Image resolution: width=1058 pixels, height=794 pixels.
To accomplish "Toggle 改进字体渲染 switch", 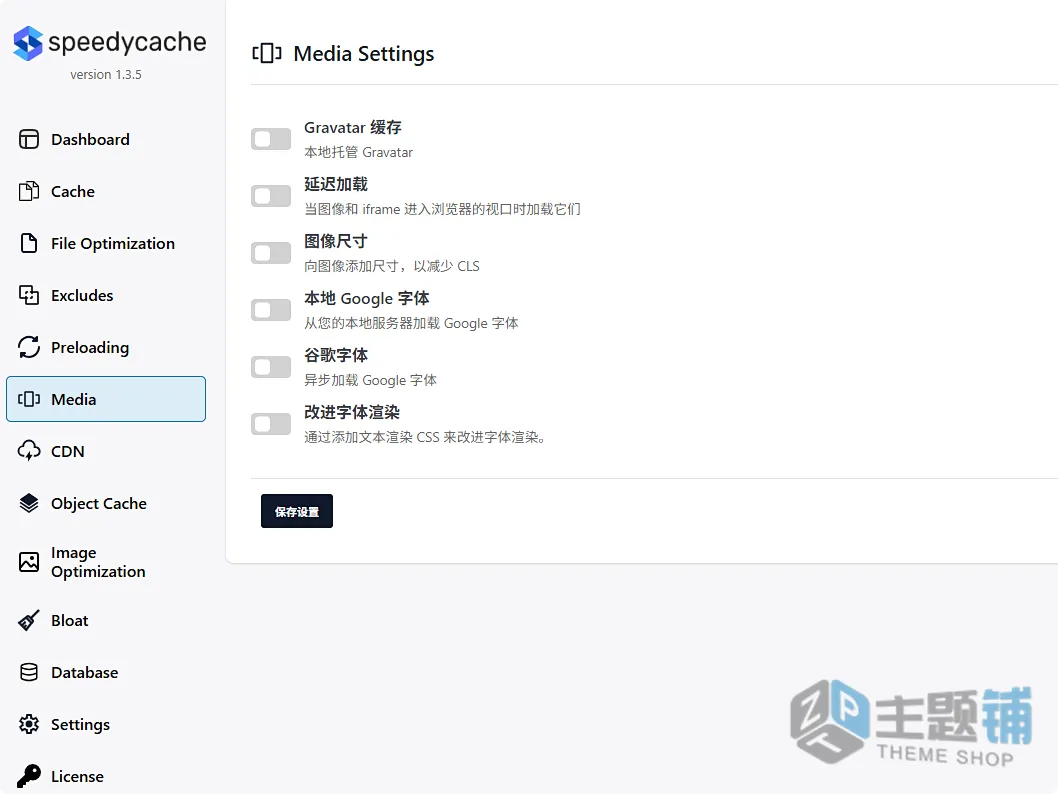I will click(271, 424).
